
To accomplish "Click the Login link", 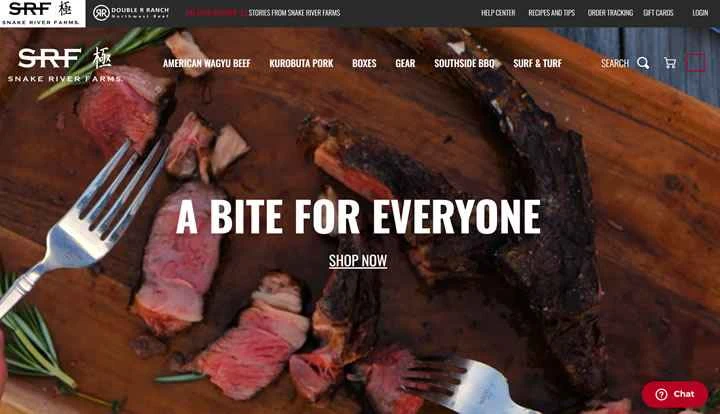I will click(700, 13).
